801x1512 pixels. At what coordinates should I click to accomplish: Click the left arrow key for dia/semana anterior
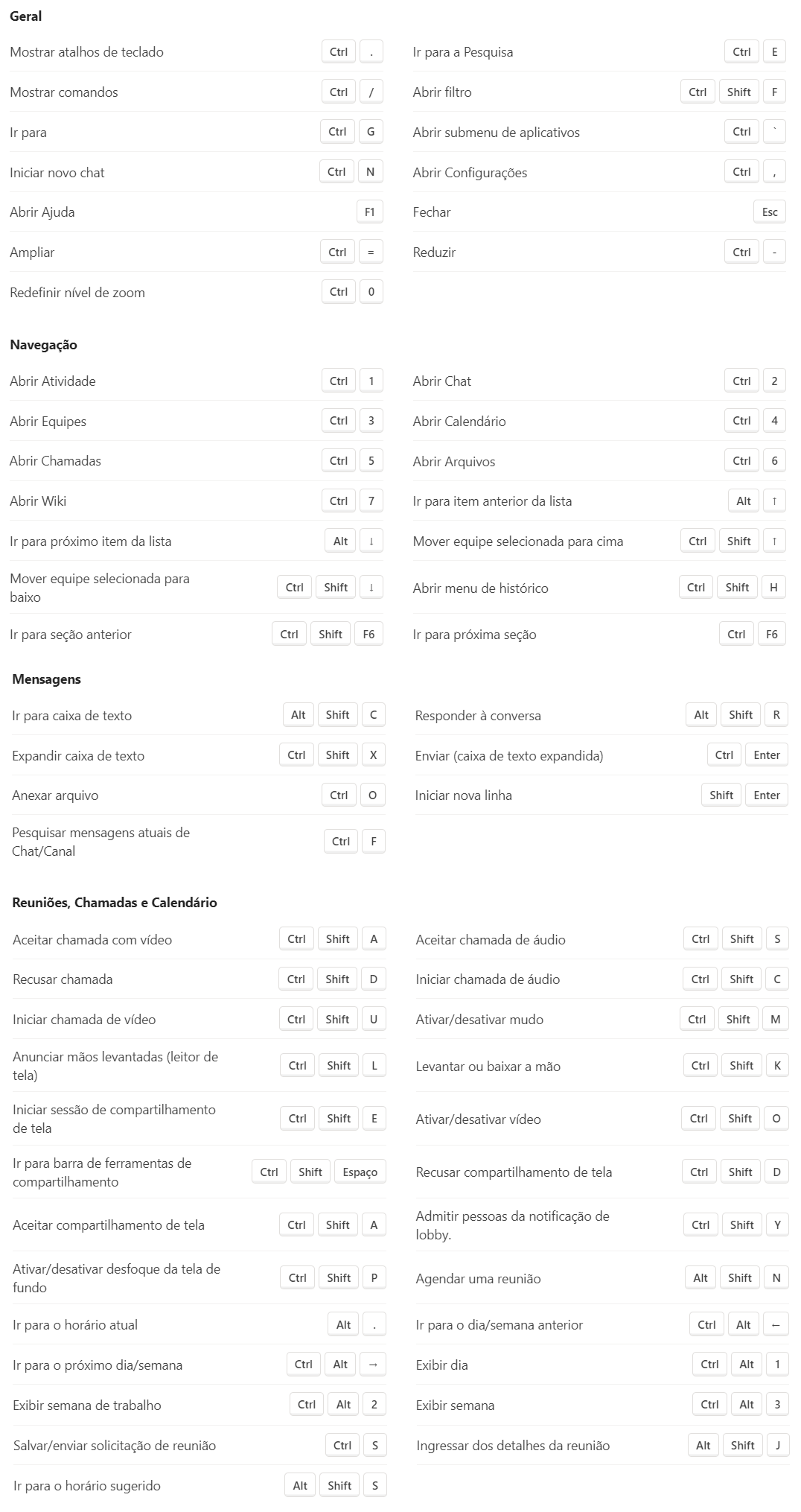pos(776,1325)
